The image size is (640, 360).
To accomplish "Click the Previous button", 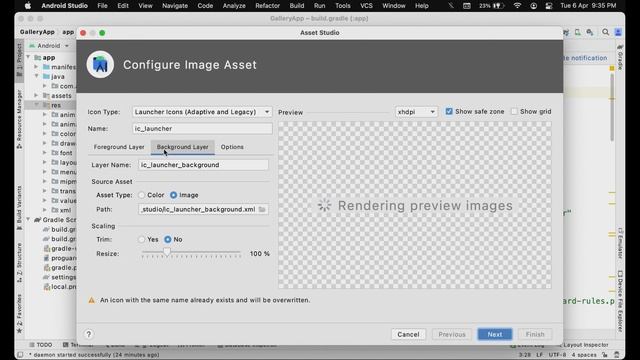I will click(x=452, y=334).
